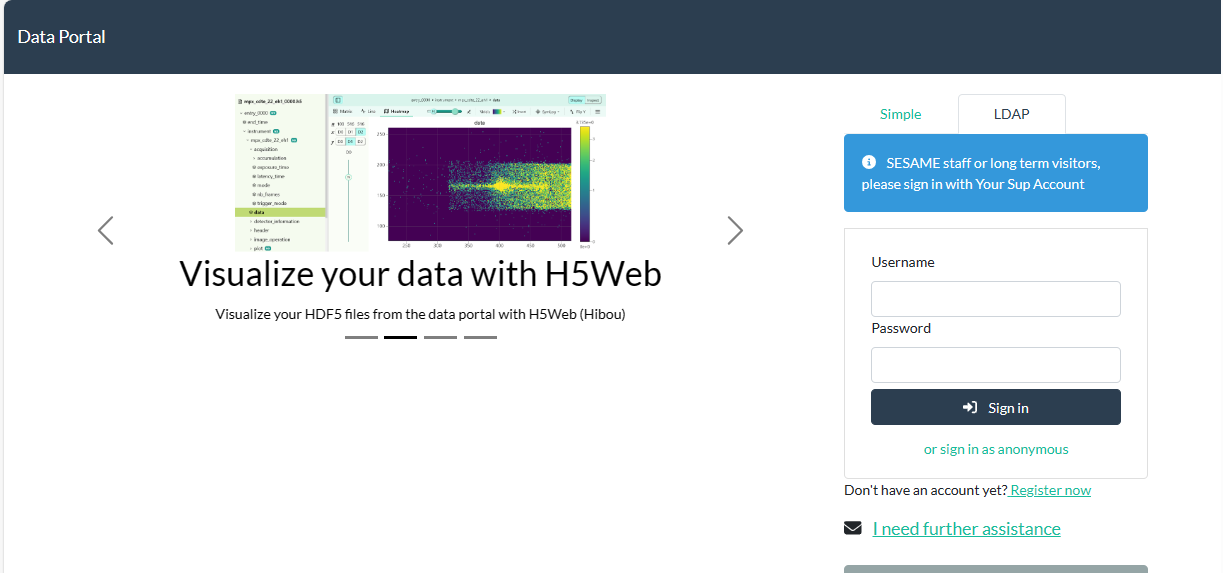1223x573 pixels.
Task: Click the 'Visualize your HDF5 files' caption text
Action: tap(420, 314)
